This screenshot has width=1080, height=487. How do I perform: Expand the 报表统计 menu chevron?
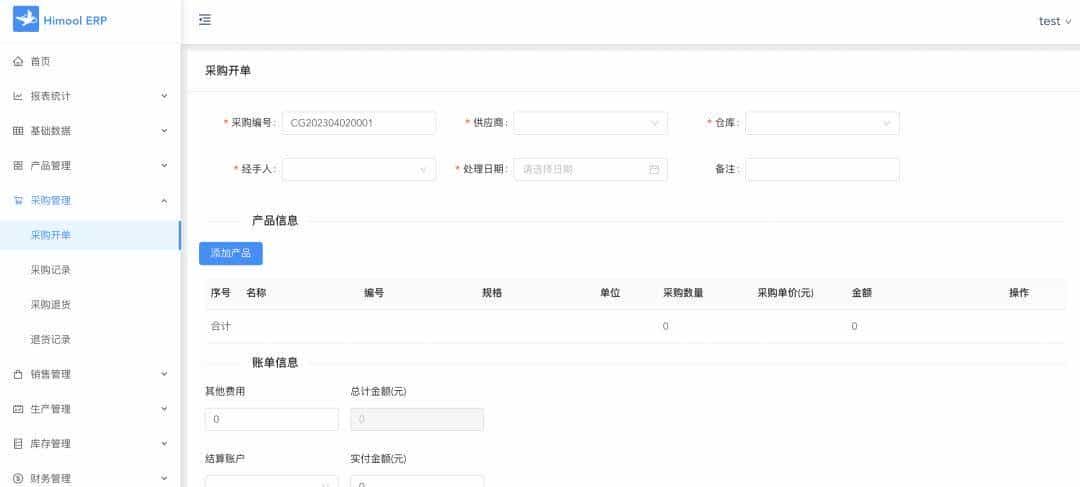(x=164, y=96)
